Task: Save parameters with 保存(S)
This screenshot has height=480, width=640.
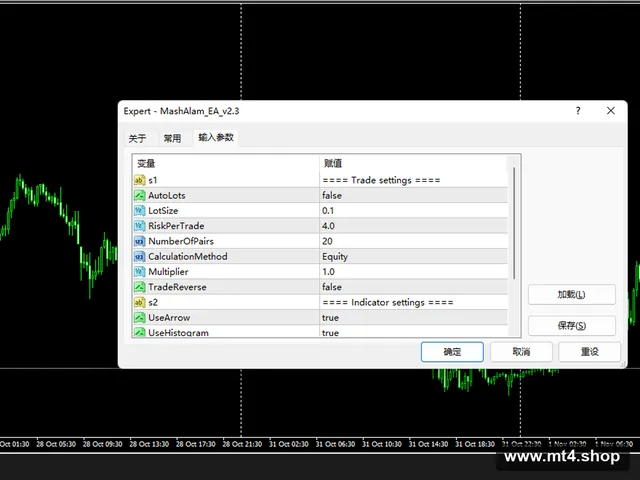Action: 571,325
